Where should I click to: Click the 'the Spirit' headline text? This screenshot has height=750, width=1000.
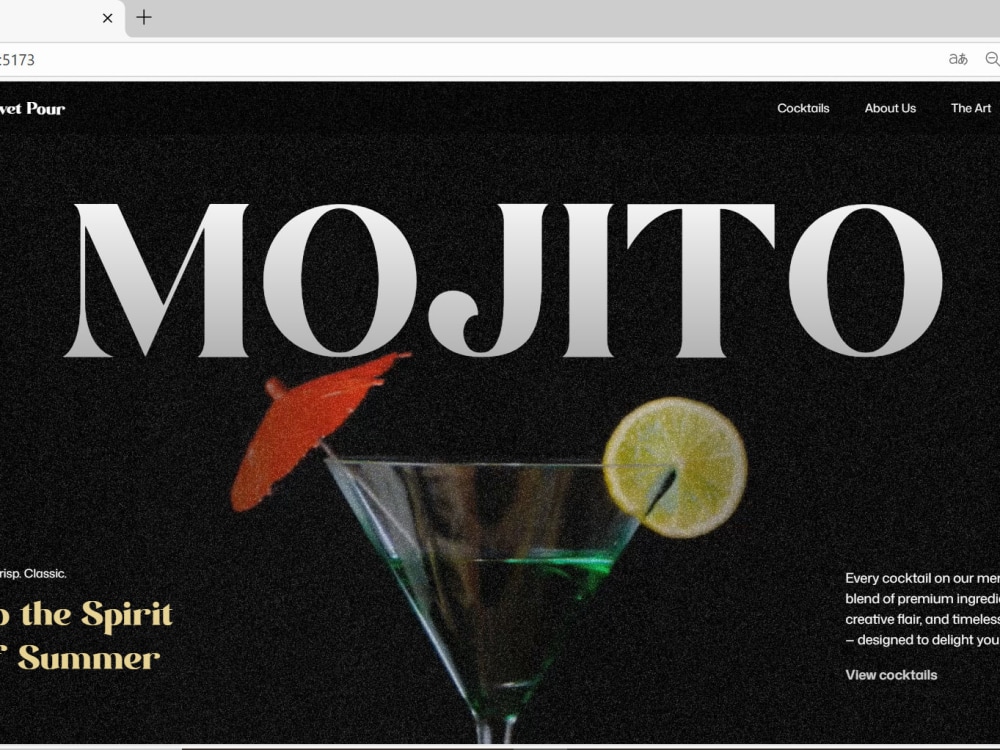[x=96, y=615]
